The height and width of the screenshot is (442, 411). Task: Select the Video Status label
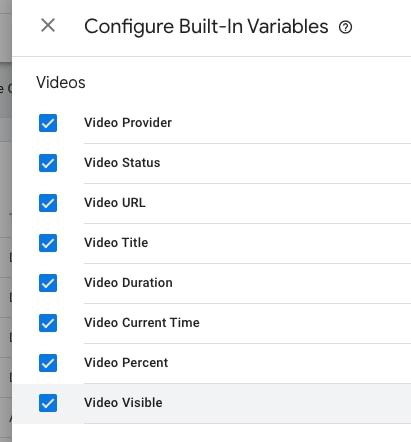click(122, 163)
